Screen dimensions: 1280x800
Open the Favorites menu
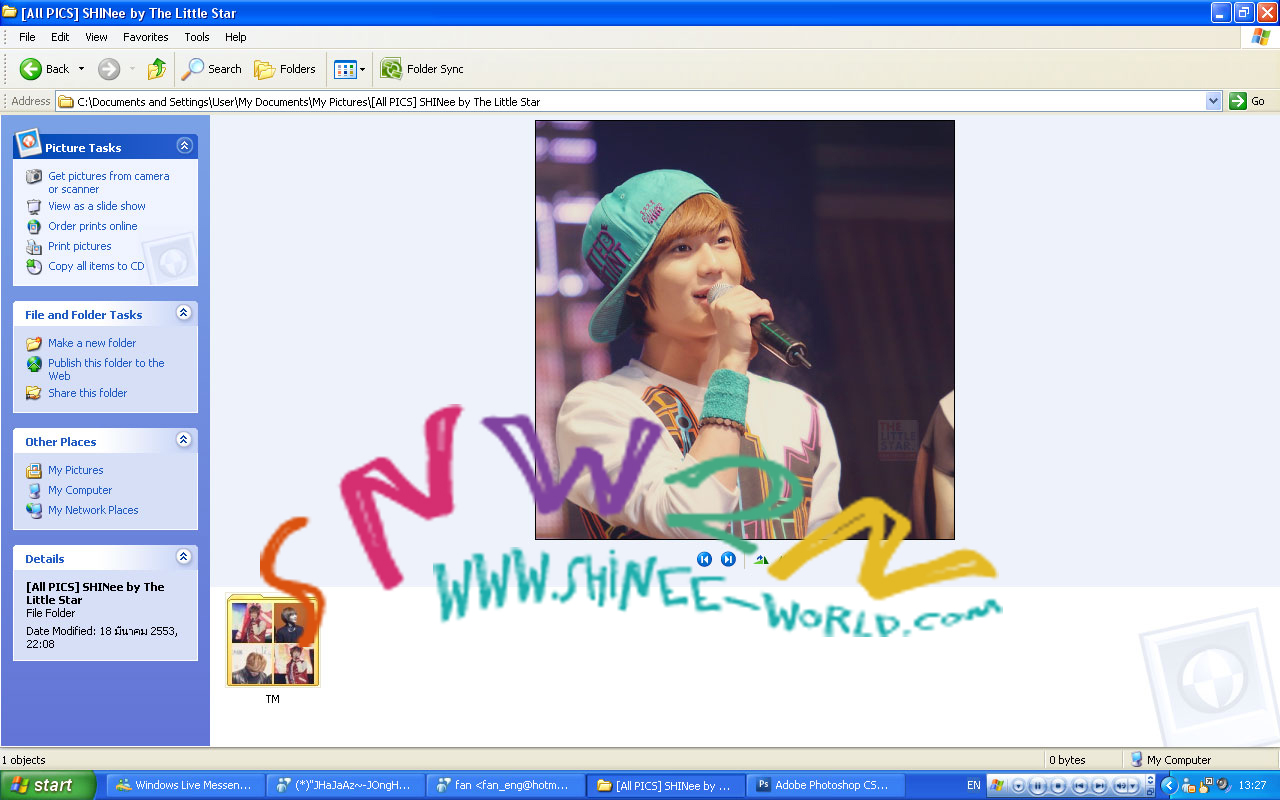(x=146, y=37)
